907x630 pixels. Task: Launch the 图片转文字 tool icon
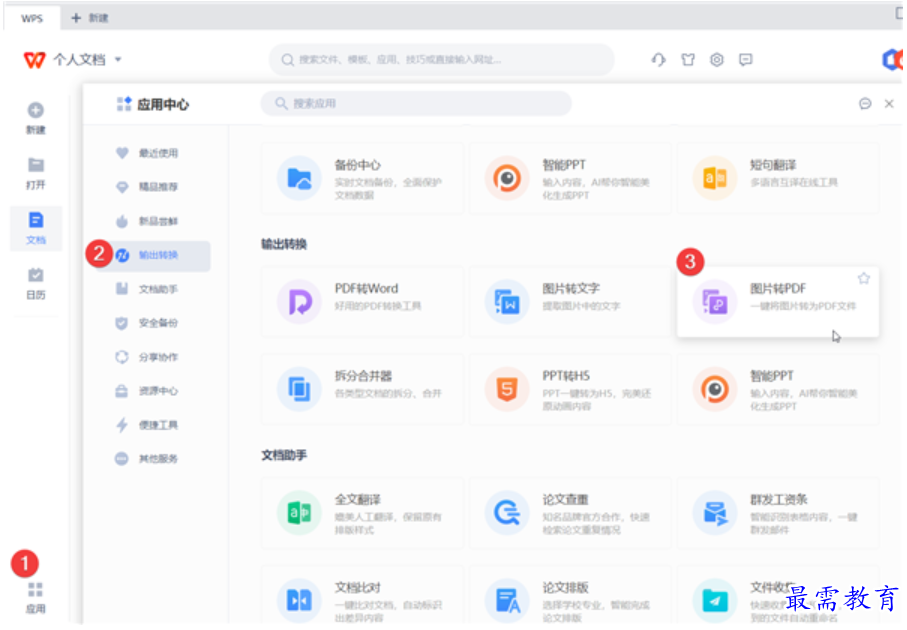coord(507,301)
